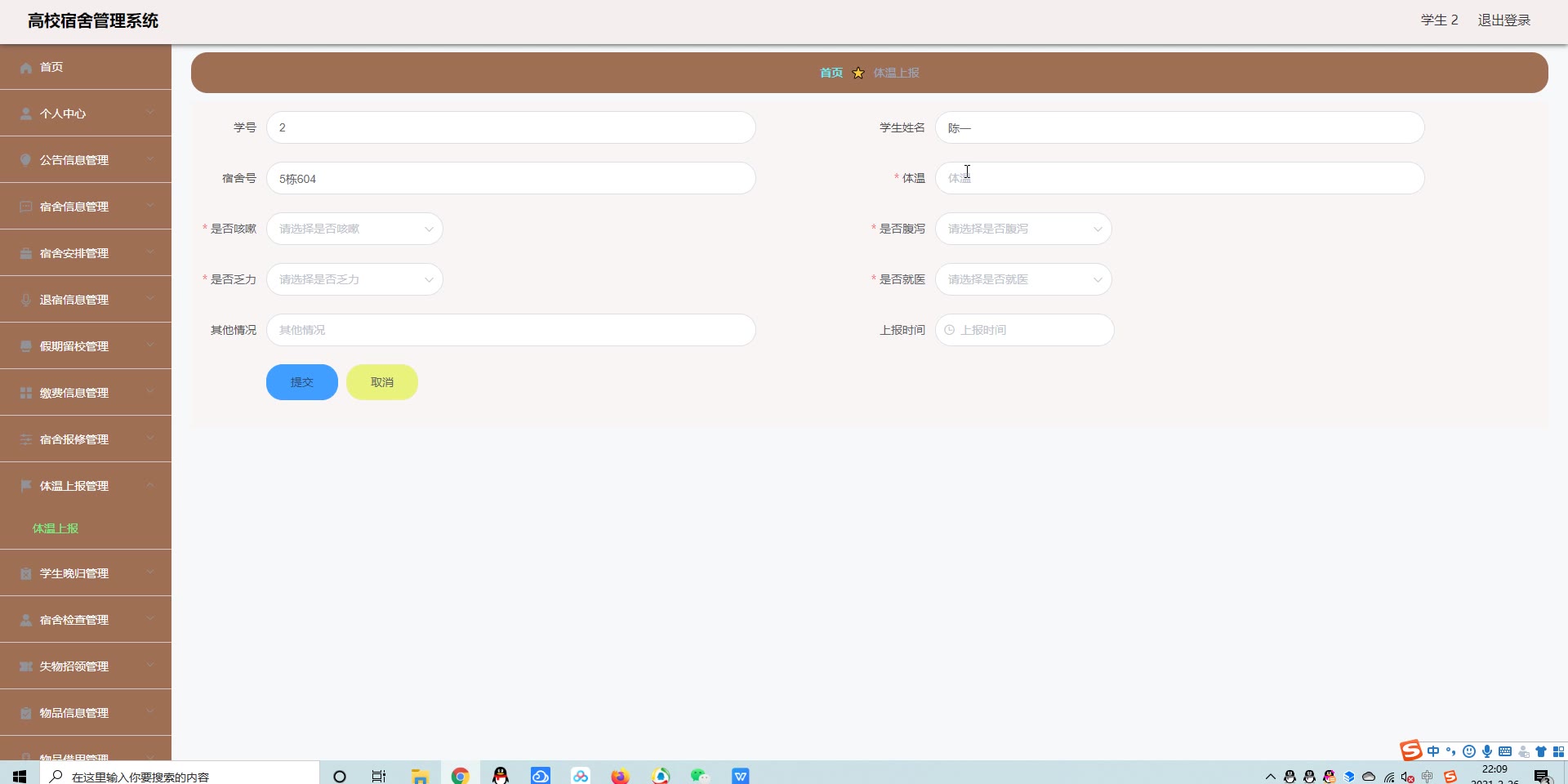Open File Explorer from the taskbar

pos(420,776)
